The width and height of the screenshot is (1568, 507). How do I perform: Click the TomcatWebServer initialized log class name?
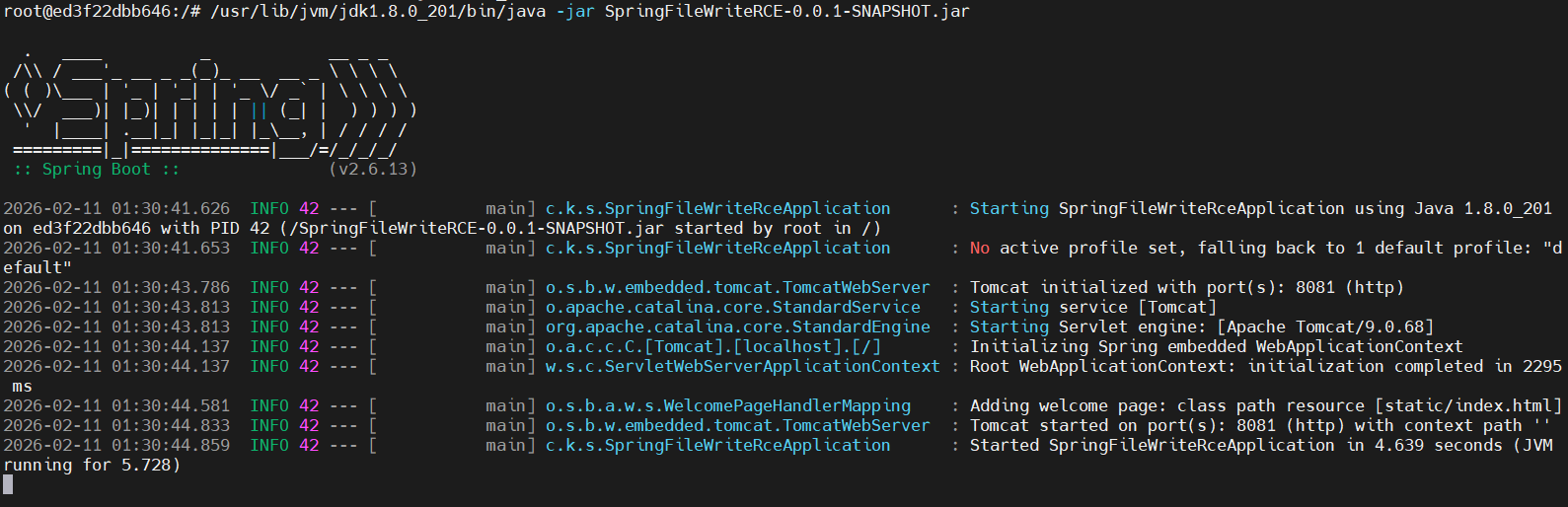click(x=737, y=288)
